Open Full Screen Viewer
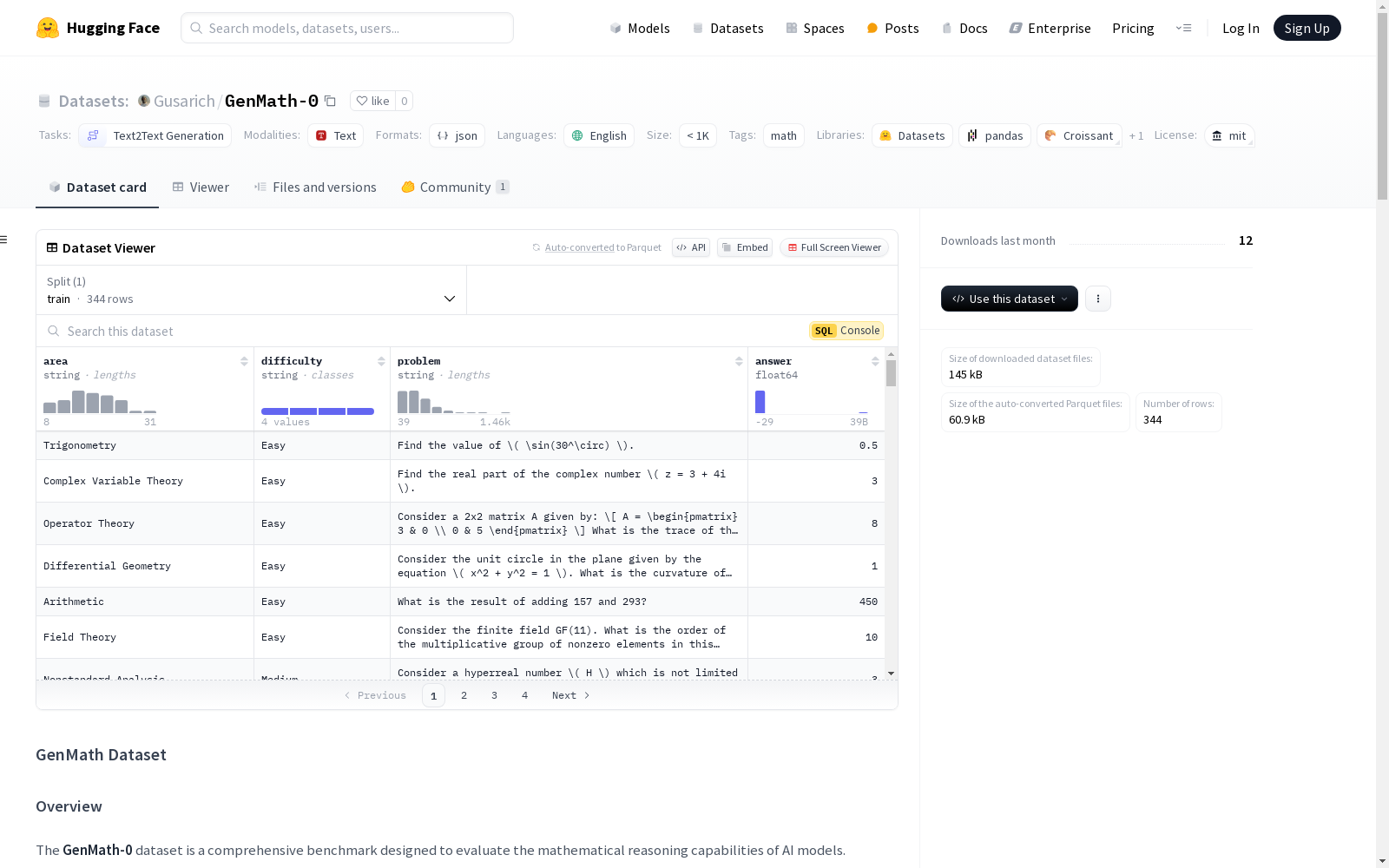Viewport: 1389px width, 868px height. click(x=834, y=247)
